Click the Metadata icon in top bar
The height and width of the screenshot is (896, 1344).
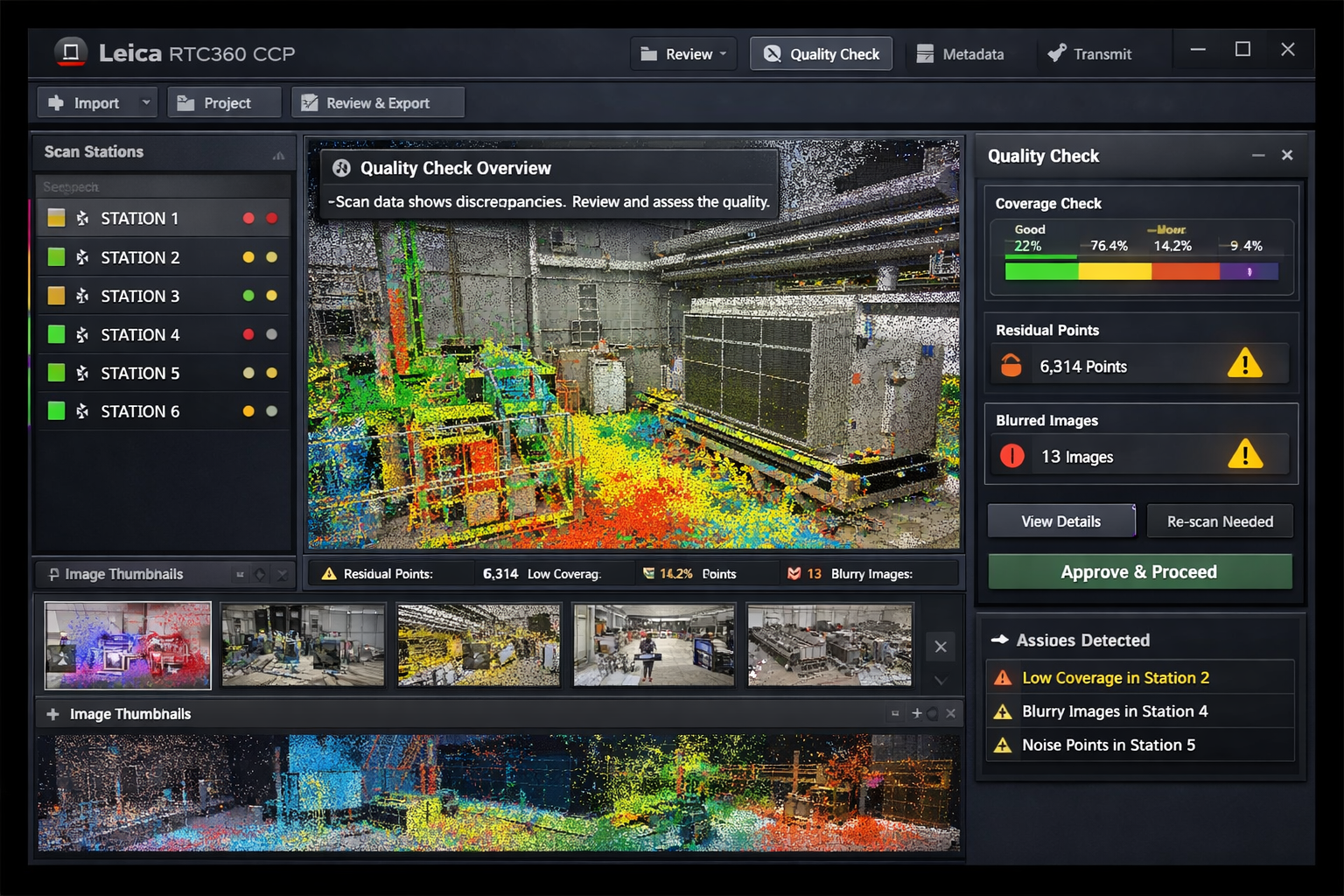click(925, 53)
